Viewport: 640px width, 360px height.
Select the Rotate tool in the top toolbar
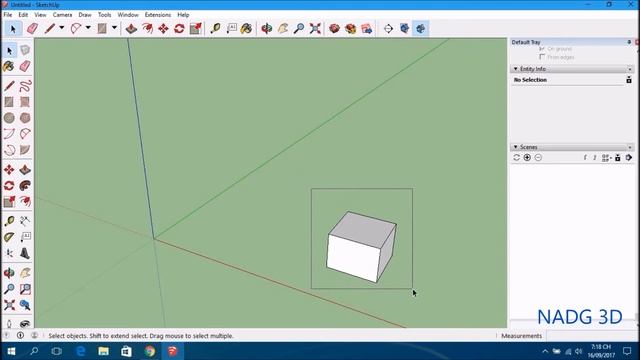[x=179, y=29]
